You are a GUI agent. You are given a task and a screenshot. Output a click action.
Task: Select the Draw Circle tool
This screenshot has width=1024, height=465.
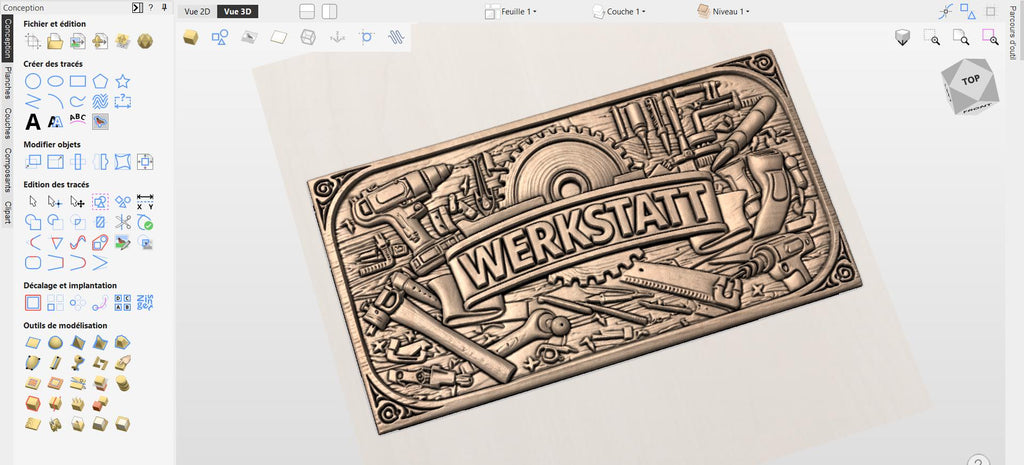pyautogui.click(x=33, y=82)
